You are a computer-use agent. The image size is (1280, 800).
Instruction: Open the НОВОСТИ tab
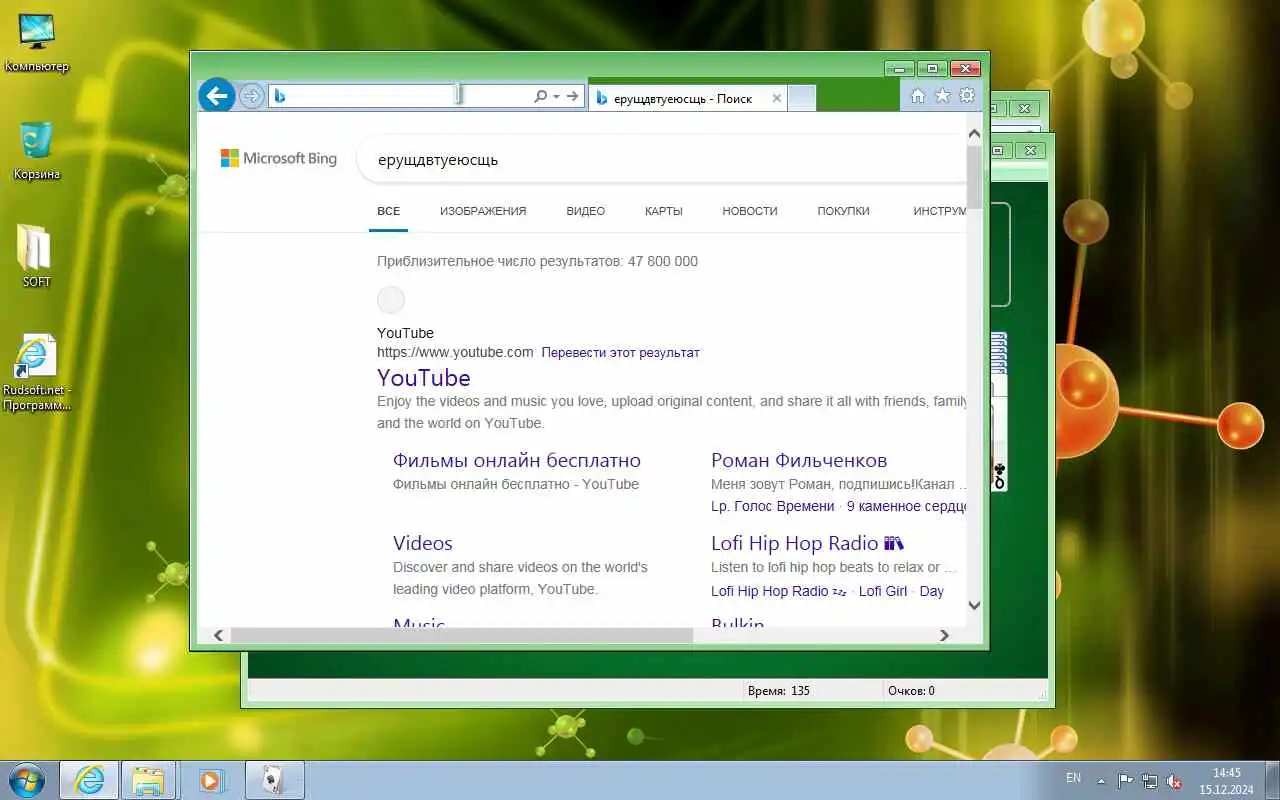[750, 211]
